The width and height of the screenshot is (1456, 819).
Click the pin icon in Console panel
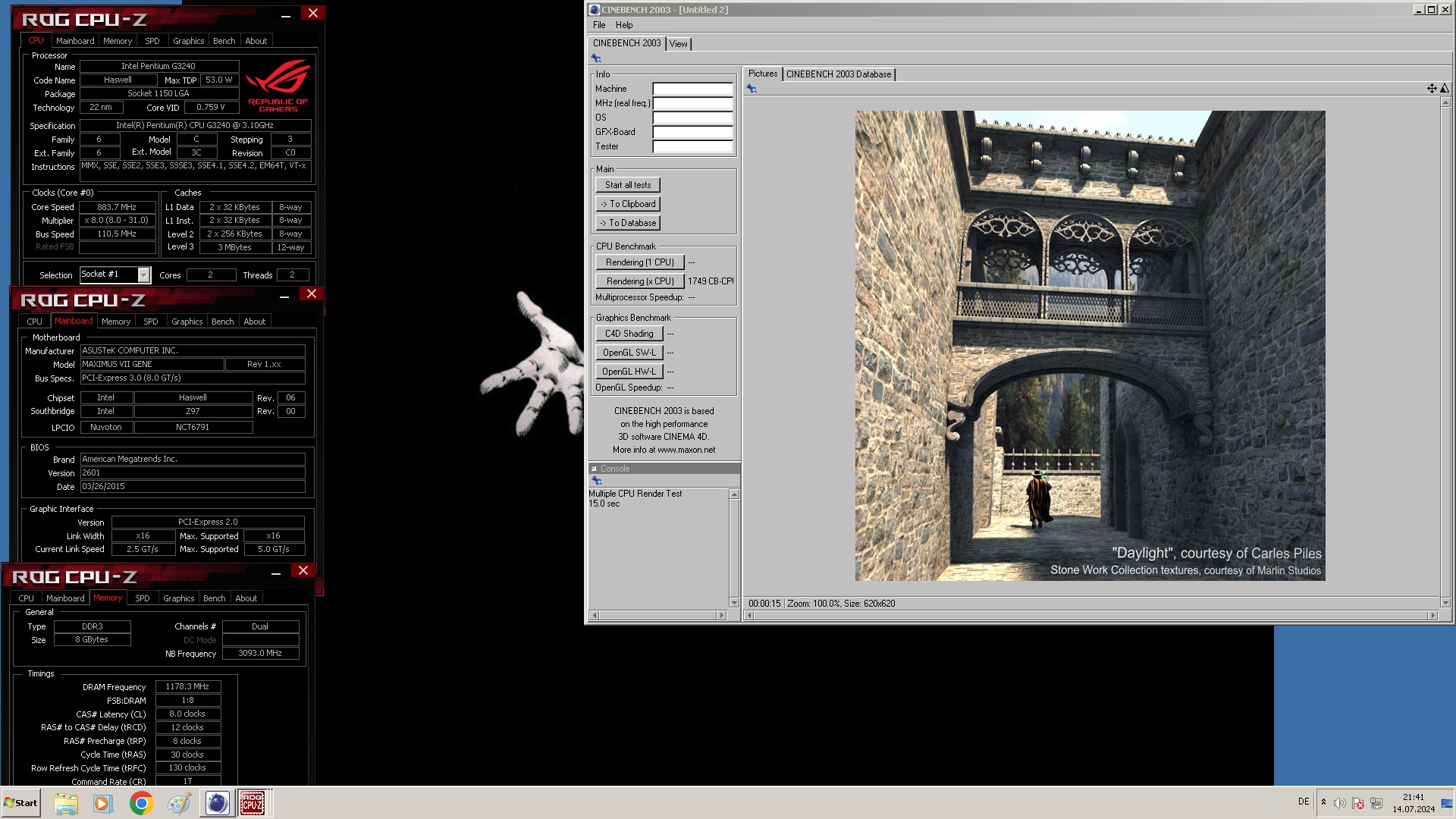click(597, 481)
